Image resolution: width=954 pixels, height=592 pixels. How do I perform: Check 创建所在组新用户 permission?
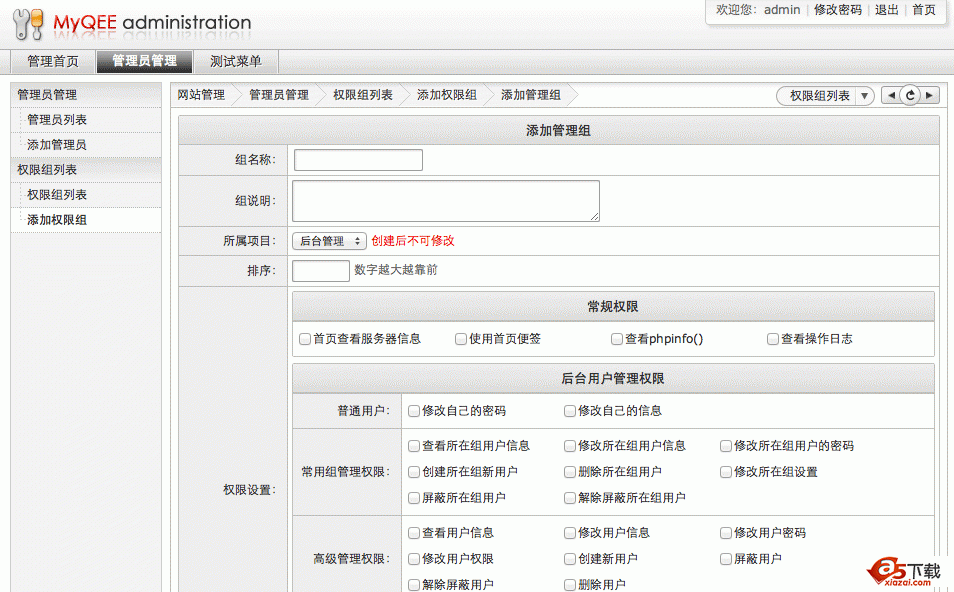414,472
